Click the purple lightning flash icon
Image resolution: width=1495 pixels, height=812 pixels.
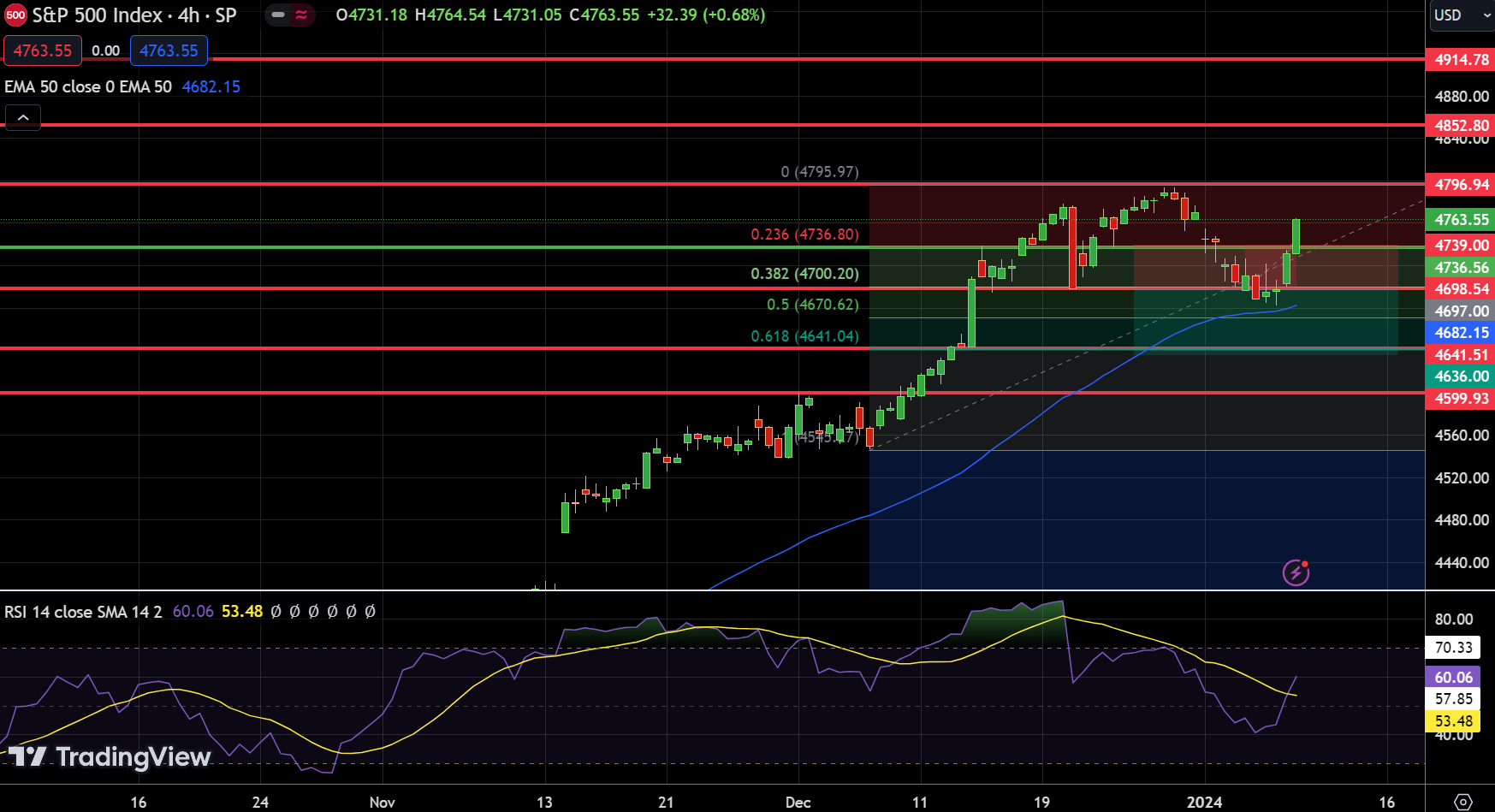[1296, 572]
